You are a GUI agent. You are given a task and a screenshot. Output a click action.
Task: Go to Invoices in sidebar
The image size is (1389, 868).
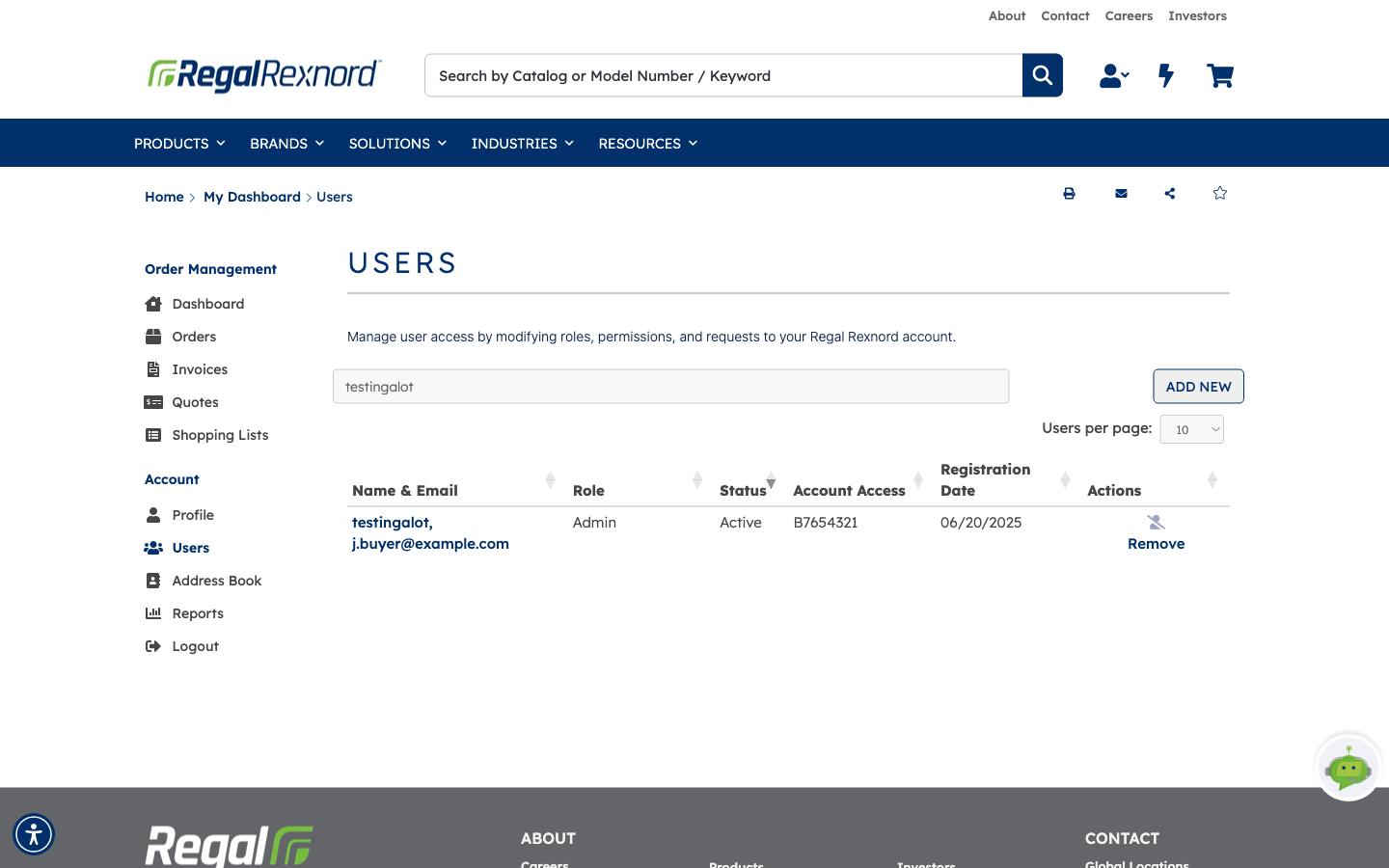200,369
